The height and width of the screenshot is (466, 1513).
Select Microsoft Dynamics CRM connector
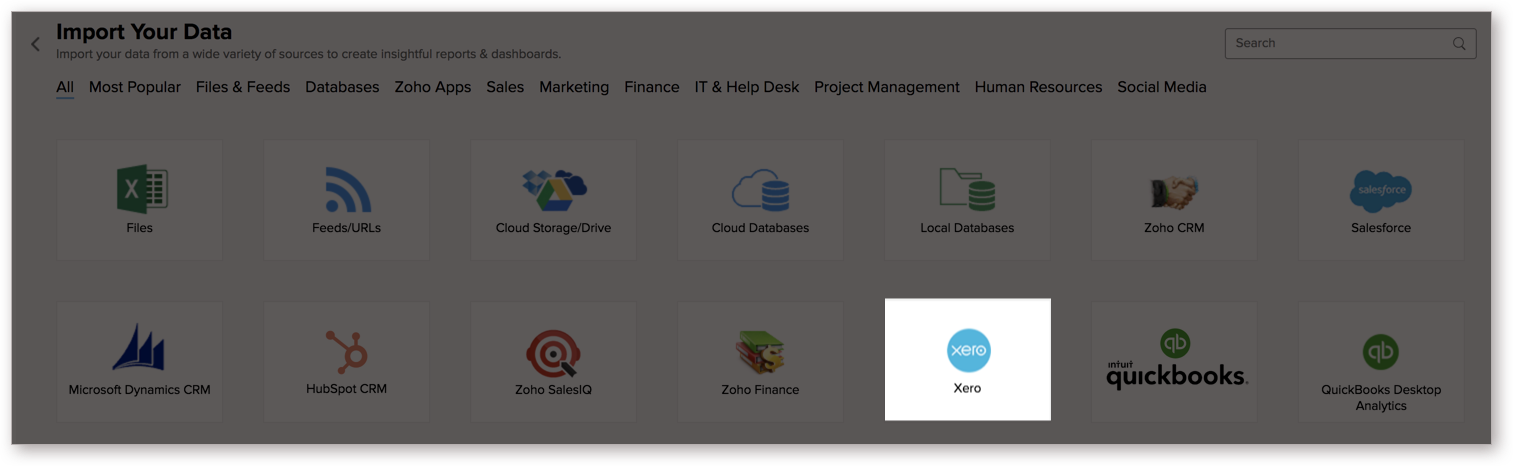(140, 360)
